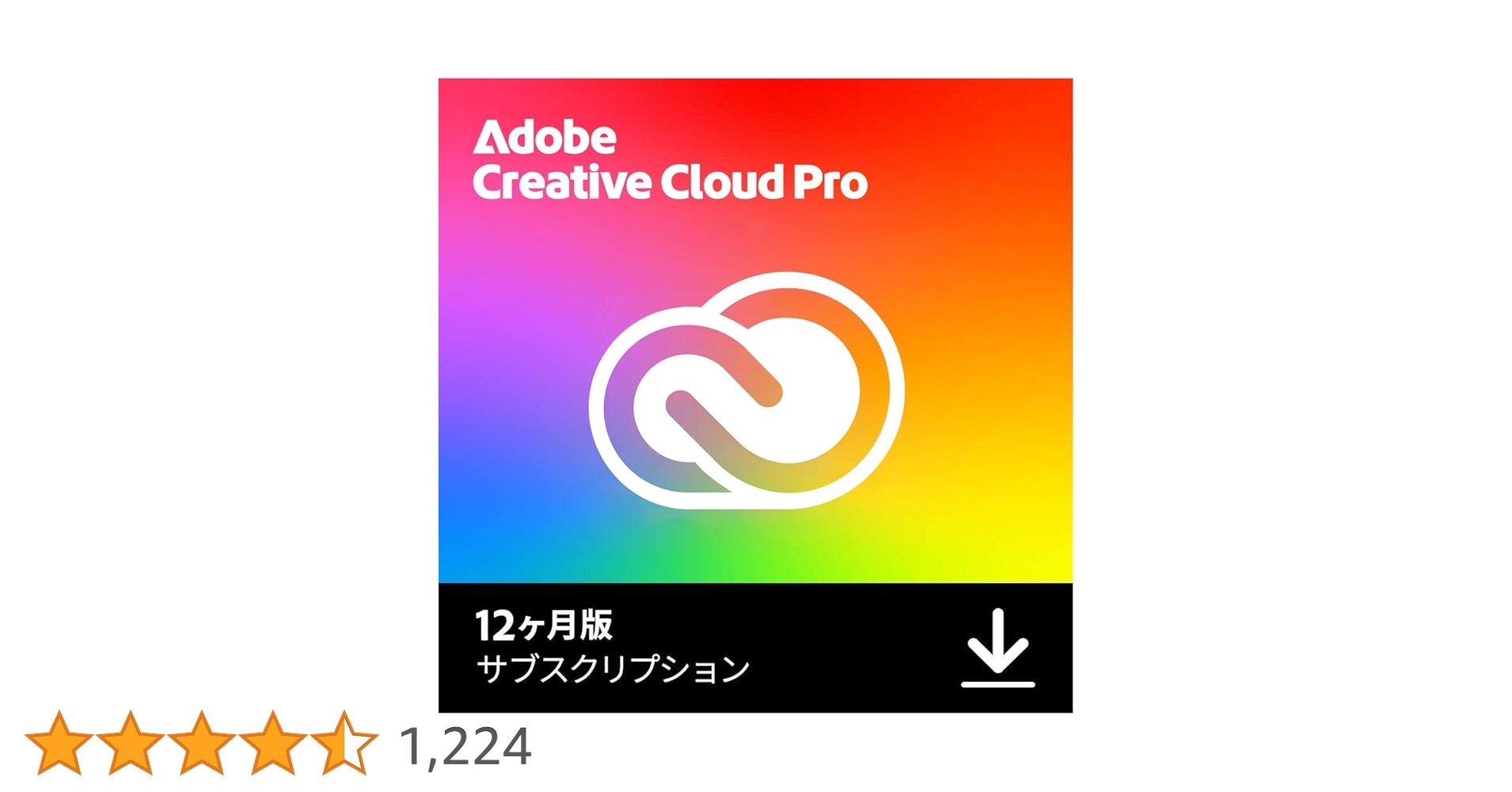Screen dimensions: 1512x792
Task: Open the 1,224 reviews count
Action: click(x=465, y=746)
